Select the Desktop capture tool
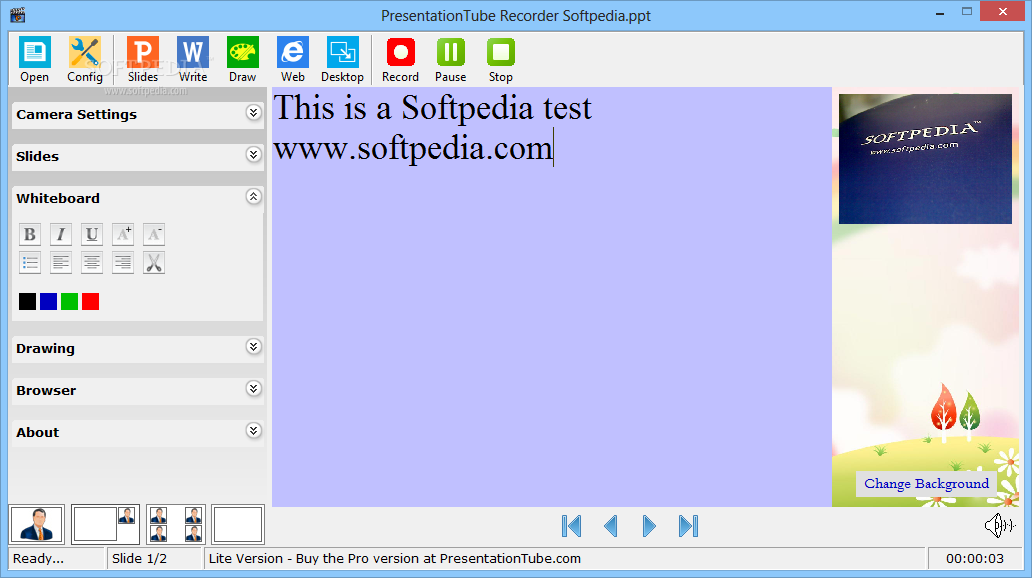 pyautogui.click(x=343, y=59)
